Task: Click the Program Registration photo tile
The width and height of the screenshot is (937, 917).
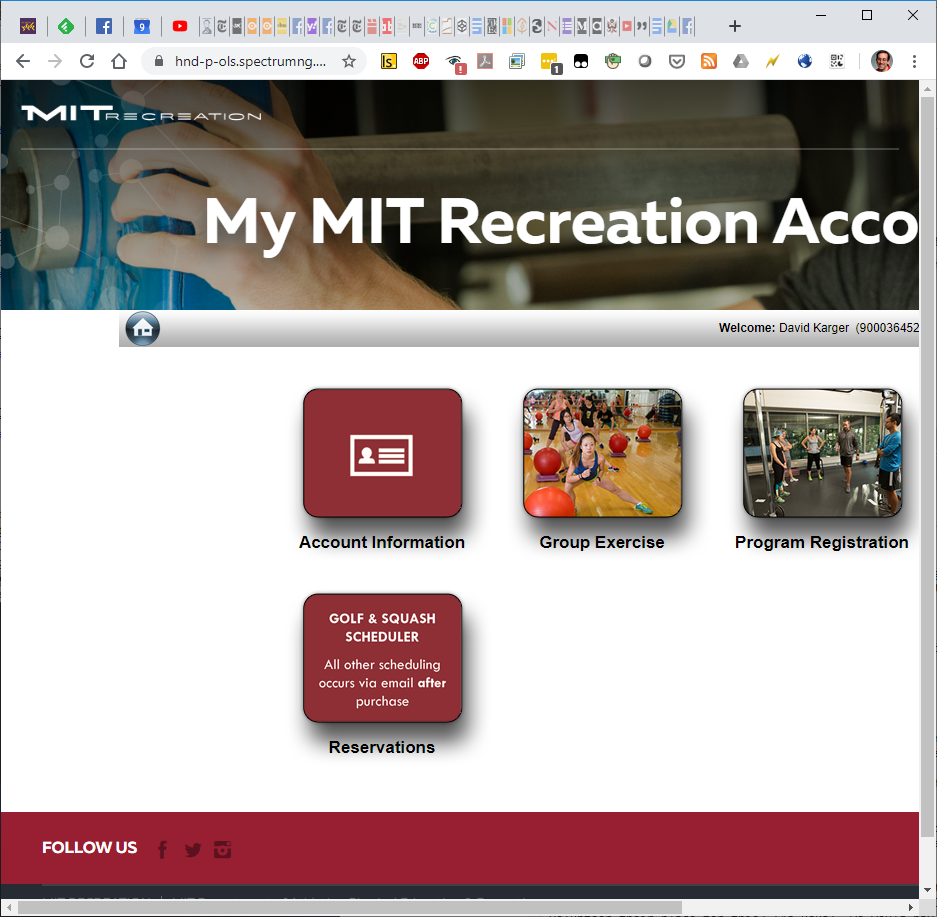Action: 822,453
